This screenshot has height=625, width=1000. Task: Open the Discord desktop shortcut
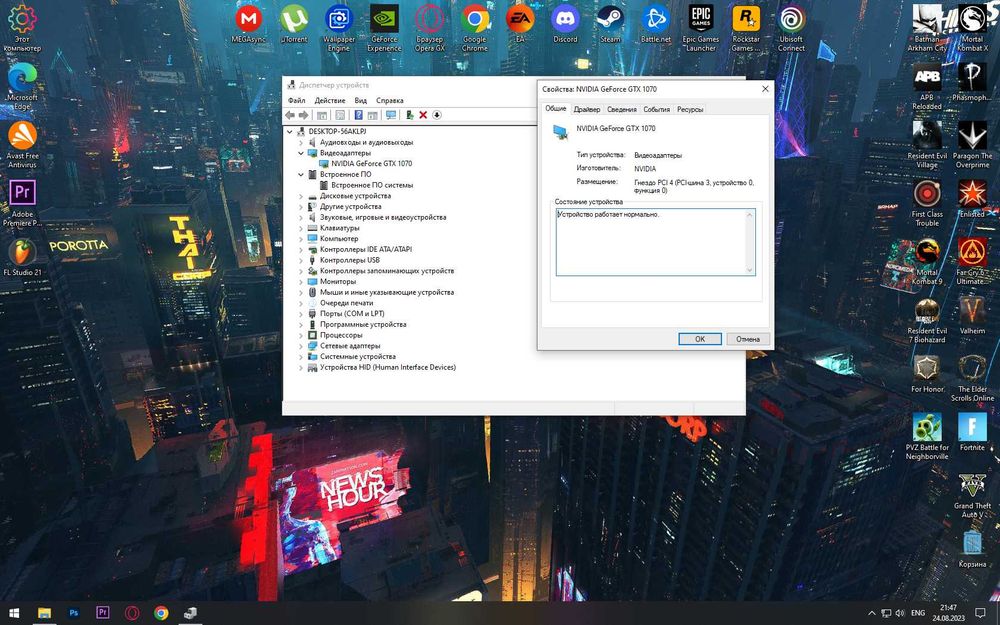pyautogui.click(x=565, y=18)
